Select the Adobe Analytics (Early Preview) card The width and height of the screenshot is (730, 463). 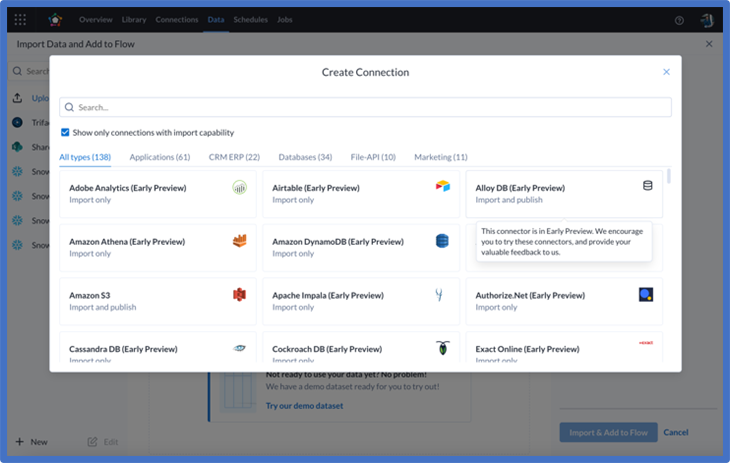(158, 194)
